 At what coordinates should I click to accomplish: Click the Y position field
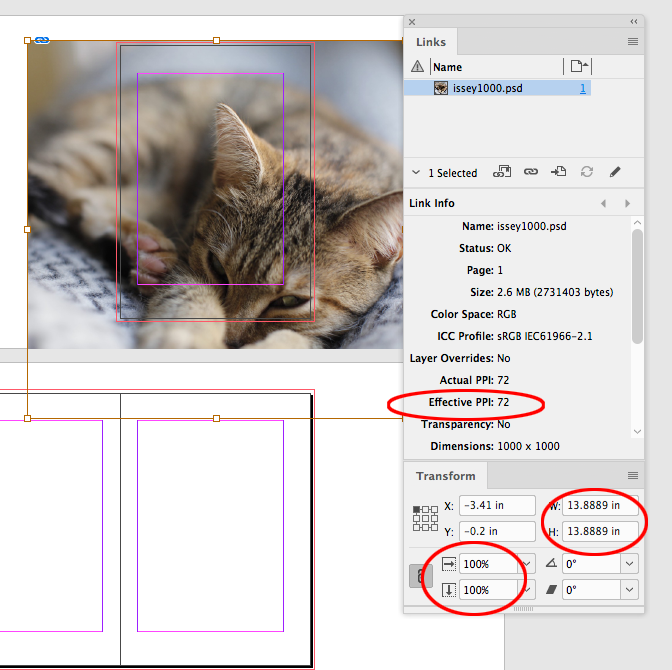tap(497, 531)
